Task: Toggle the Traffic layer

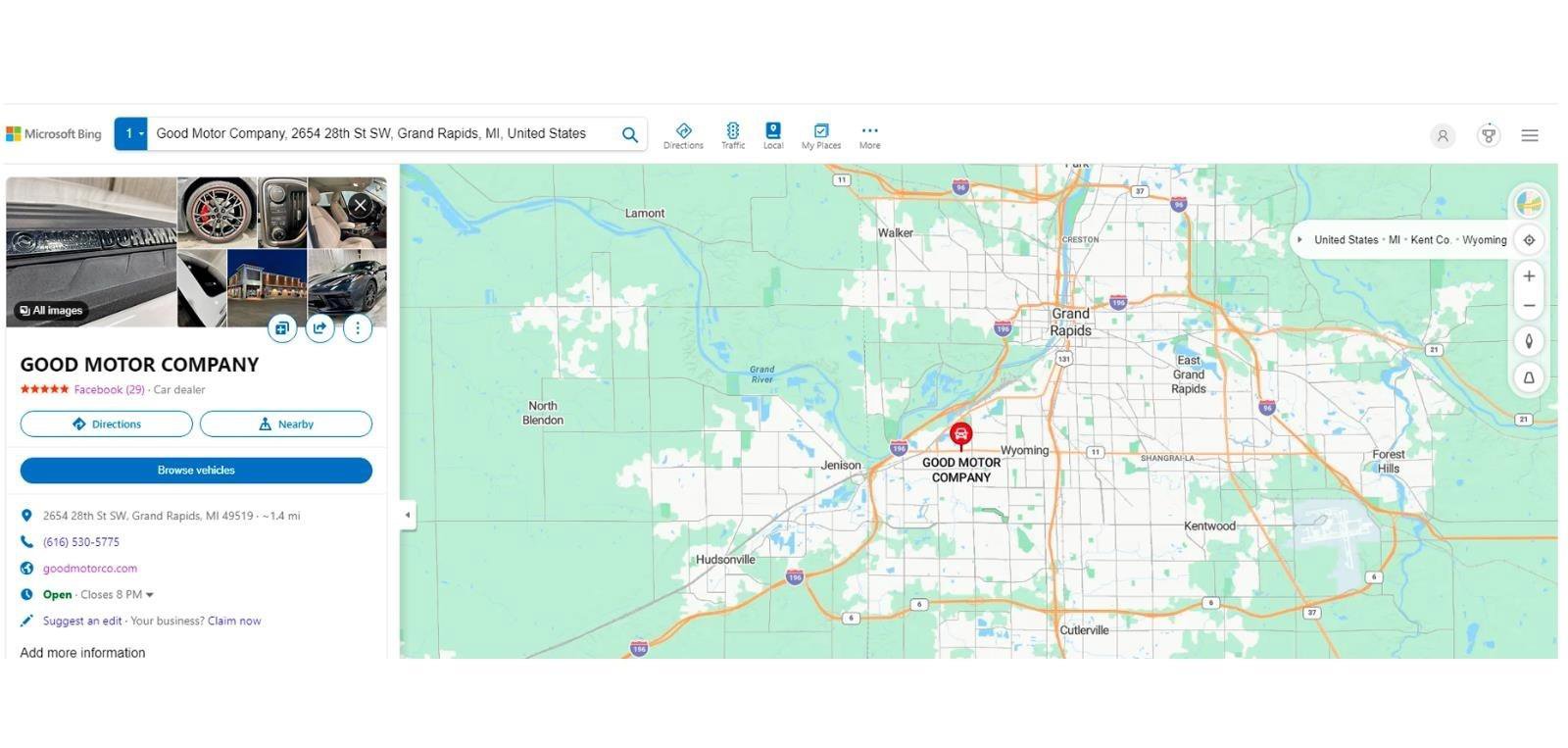Action: click(732, 135)
